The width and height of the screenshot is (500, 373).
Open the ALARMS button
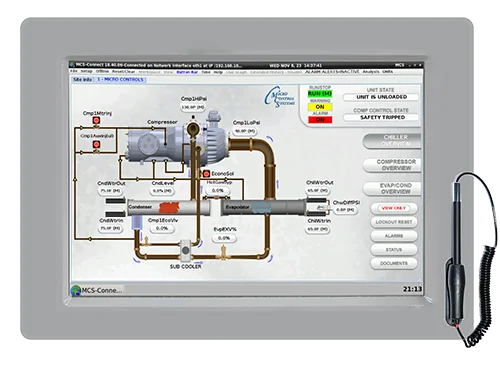click(394, 236)
